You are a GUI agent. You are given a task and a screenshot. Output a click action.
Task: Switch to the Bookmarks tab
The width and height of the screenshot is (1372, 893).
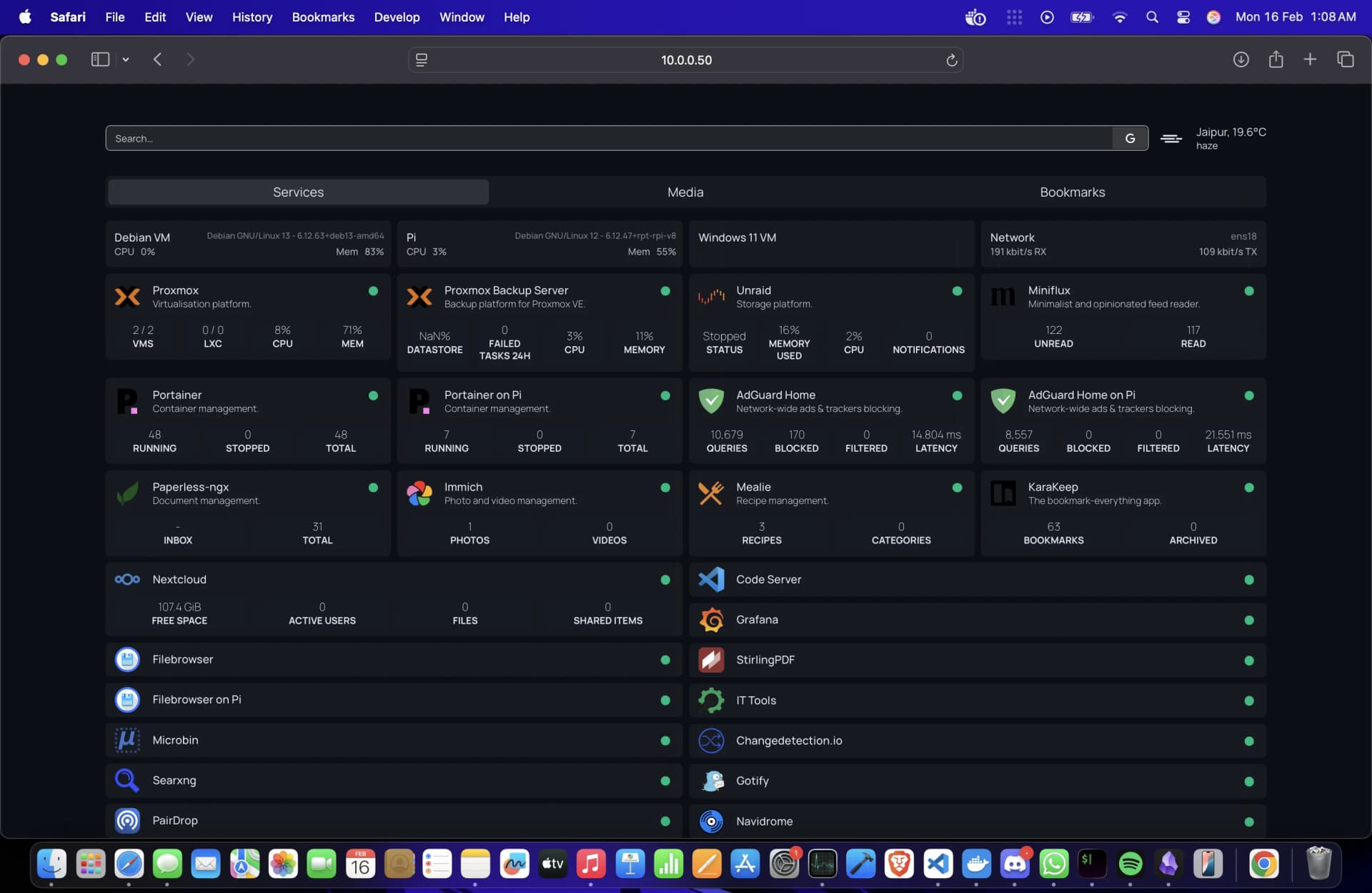click(x=1071, y=192)
